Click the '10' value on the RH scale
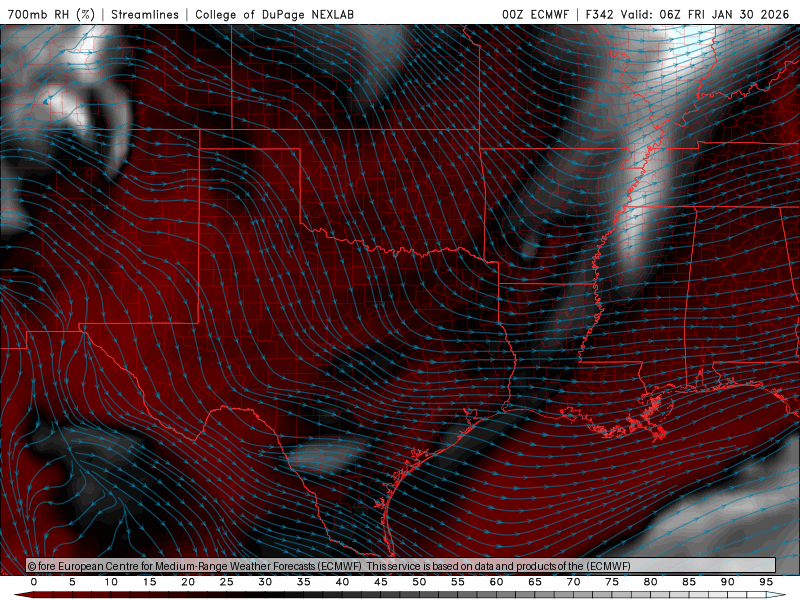Image resolution: width=800 pixels, height=600 pixels. click(111, 582)
